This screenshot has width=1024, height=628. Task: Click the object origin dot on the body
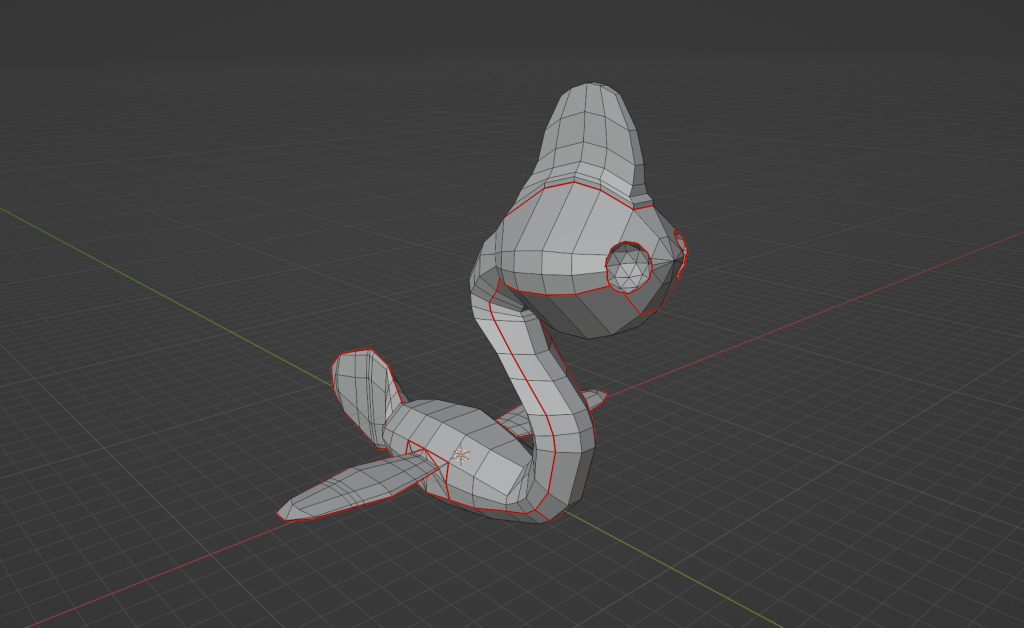[x=461, y=456]
